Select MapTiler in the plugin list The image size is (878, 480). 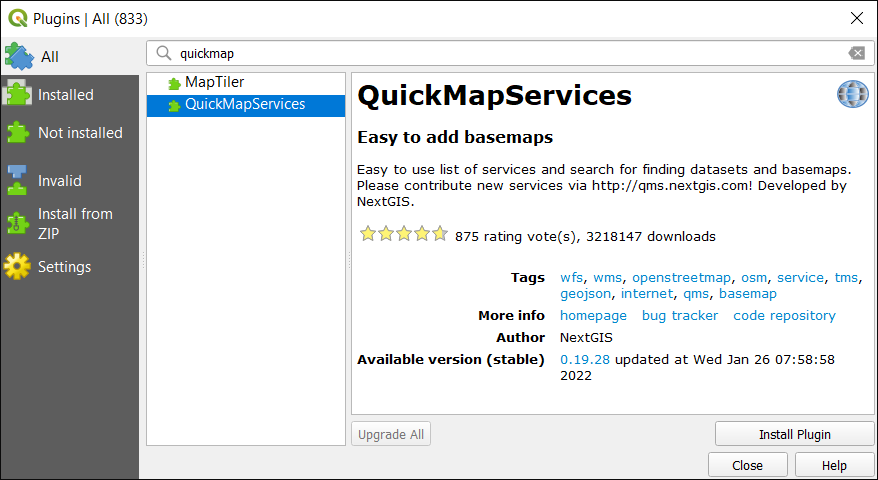pyautogui.click(x=246, y=83)
